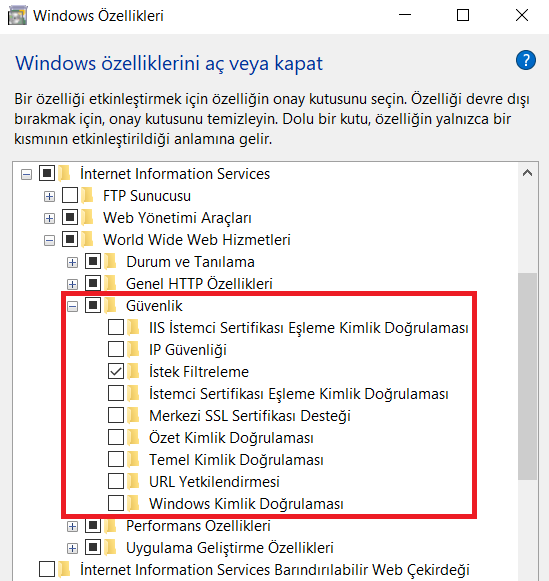Collapse the Güvenlik tree node
This screenshot has height=581, width=549.
pyautogui.click(x=73, y=306)
